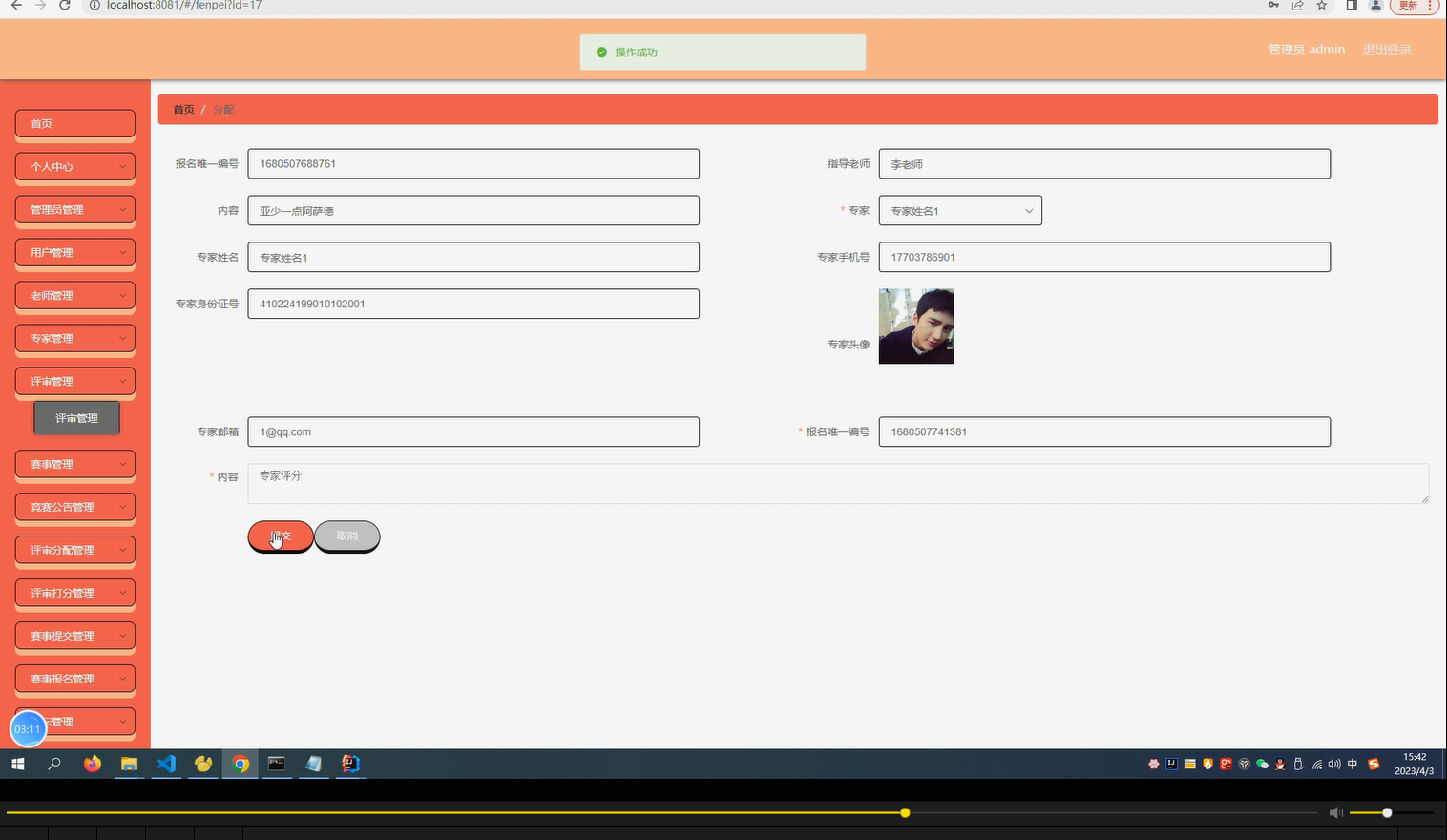
Task: Open the notepad-style app in taskbar
Action: point(314,764)
